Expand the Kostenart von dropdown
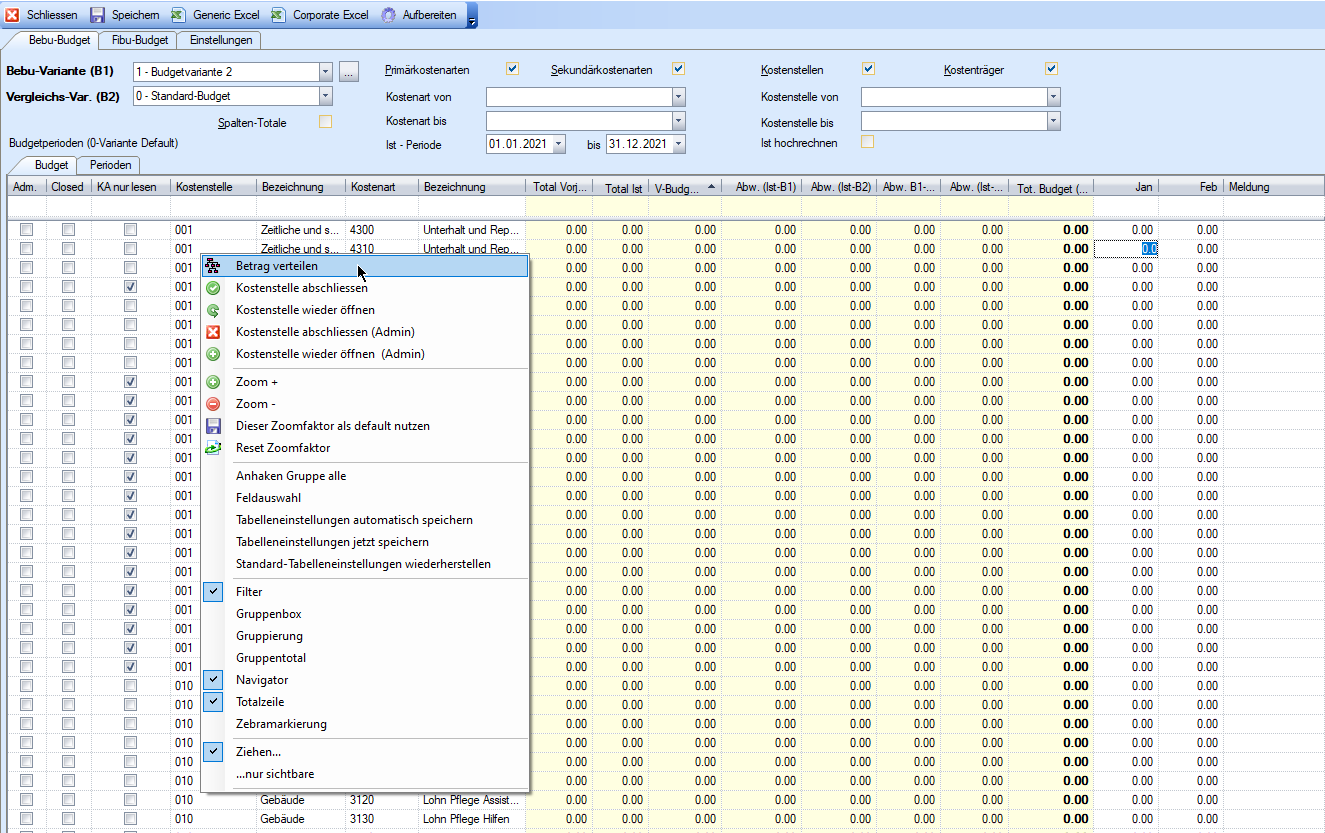Viewport: 1325px width, 833px height. (679, 97)
